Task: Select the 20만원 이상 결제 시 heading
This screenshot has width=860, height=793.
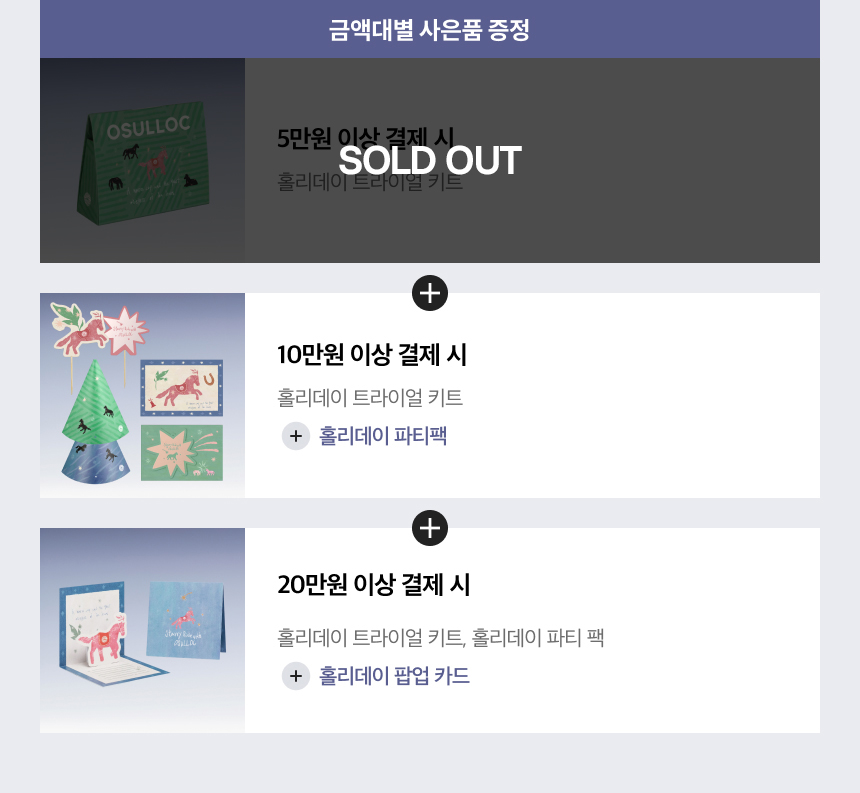Action: 374,585
